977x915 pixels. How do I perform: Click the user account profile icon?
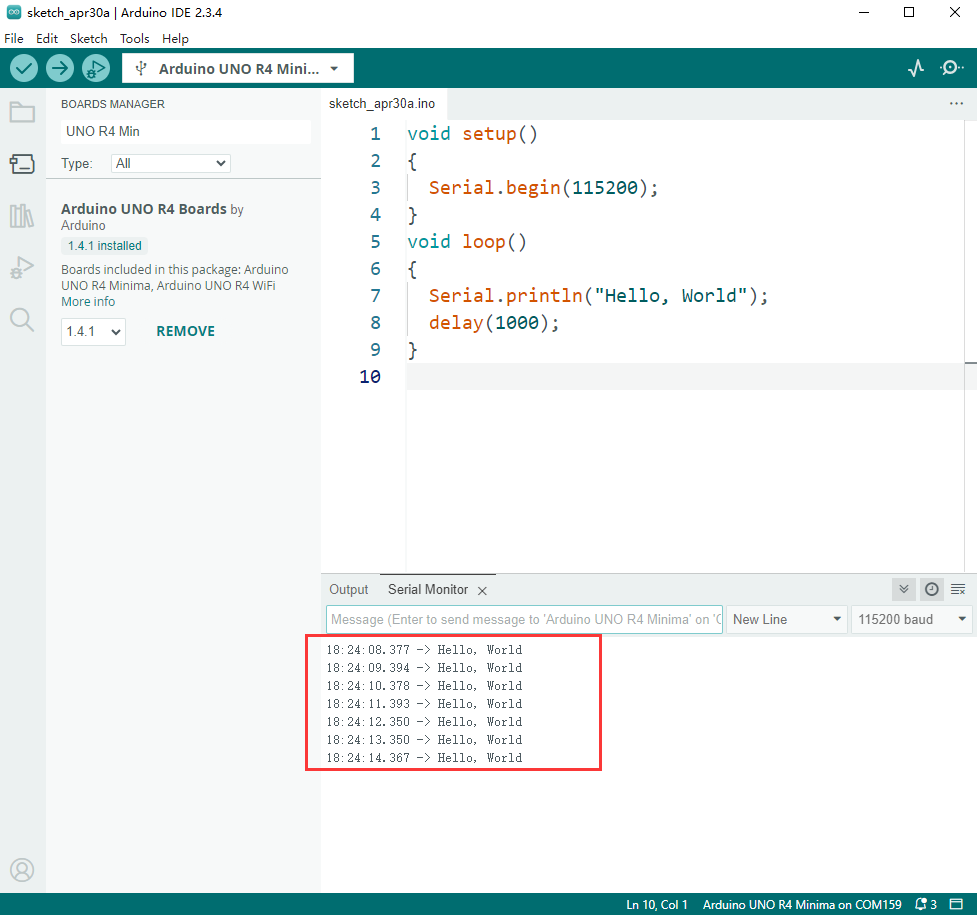[22, 870]
